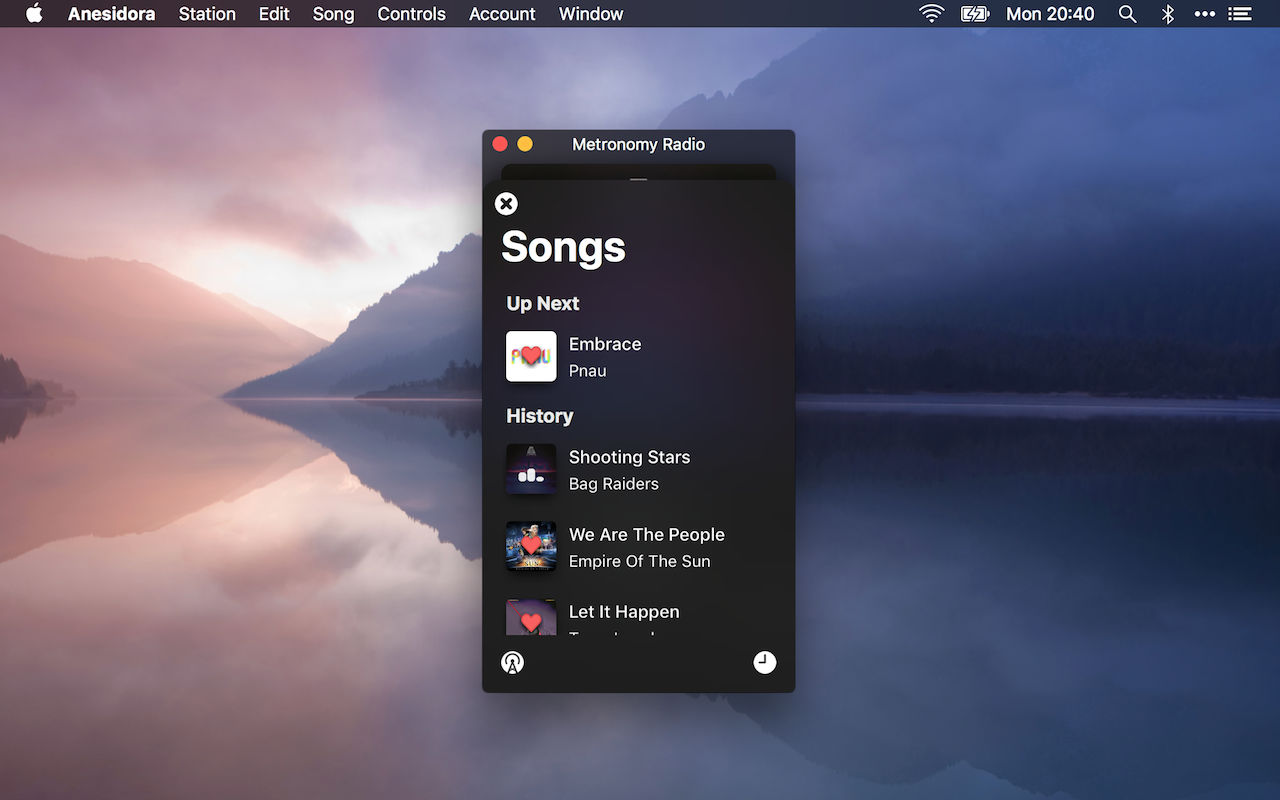Viewport: 1280px width, 800px height.
Task: Select the Shooting Stars album artwork
Action: click(x=531, y=469)
